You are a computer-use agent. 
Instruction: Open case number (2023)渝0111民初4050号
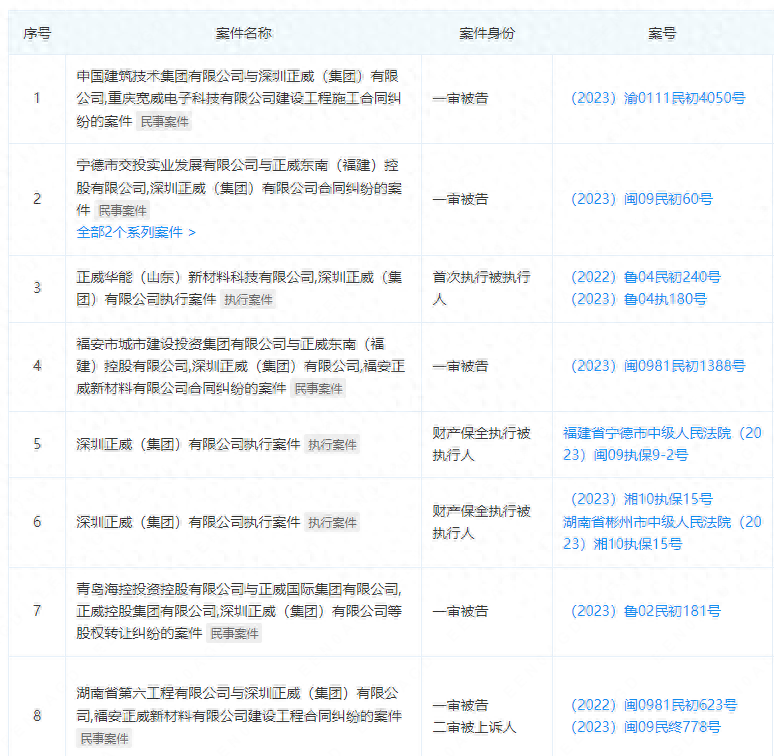coord(658,98)
